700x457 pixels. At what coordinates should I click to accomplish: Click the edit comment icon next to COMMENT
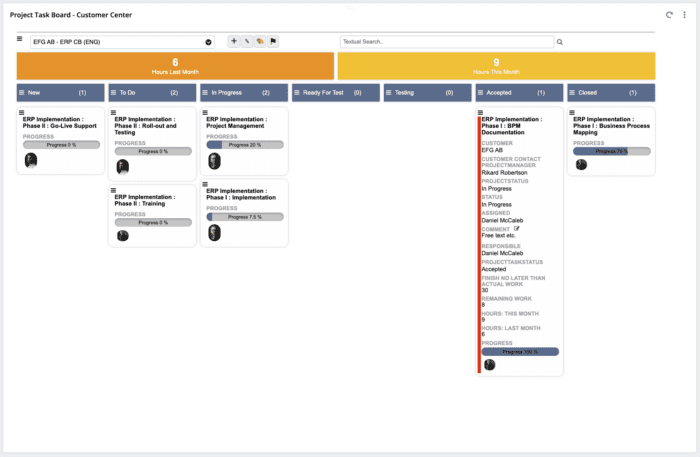517,228
